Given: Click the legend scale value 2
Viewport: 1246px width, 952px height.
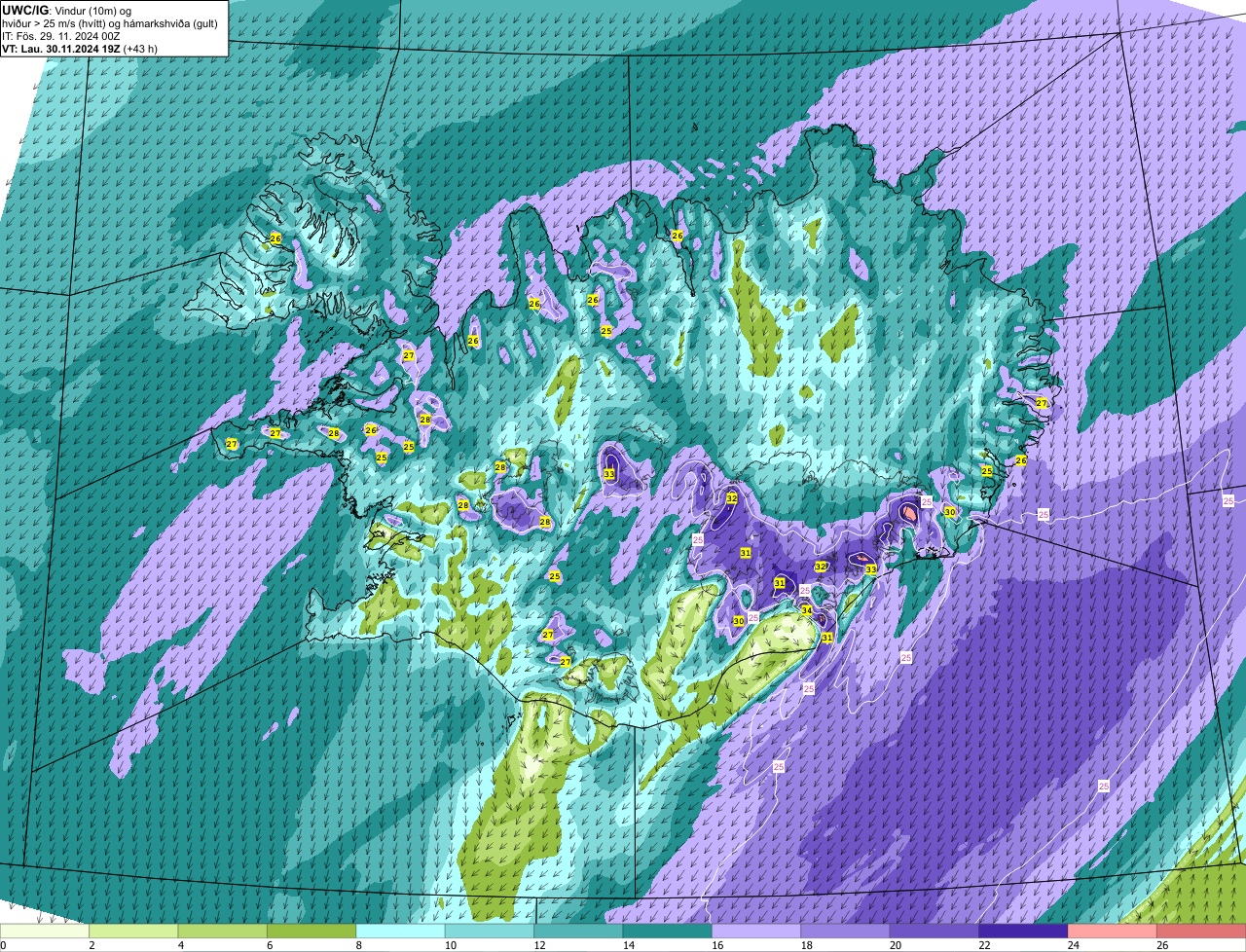Looking at the screenshot, I should (x=92, y=945).
